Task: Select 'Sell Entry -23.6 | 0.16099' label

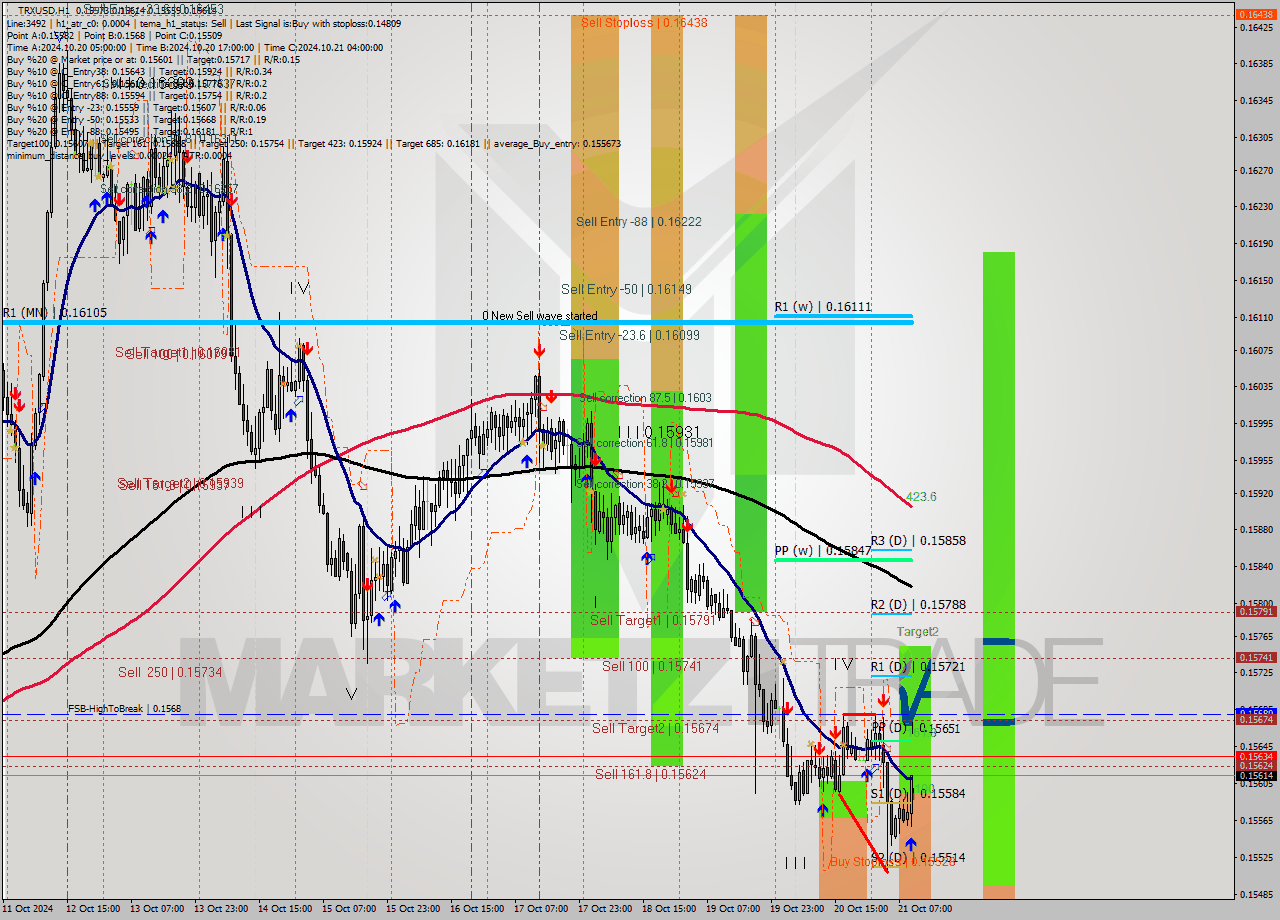Action: pyautogui.click(x=630, y=335)
